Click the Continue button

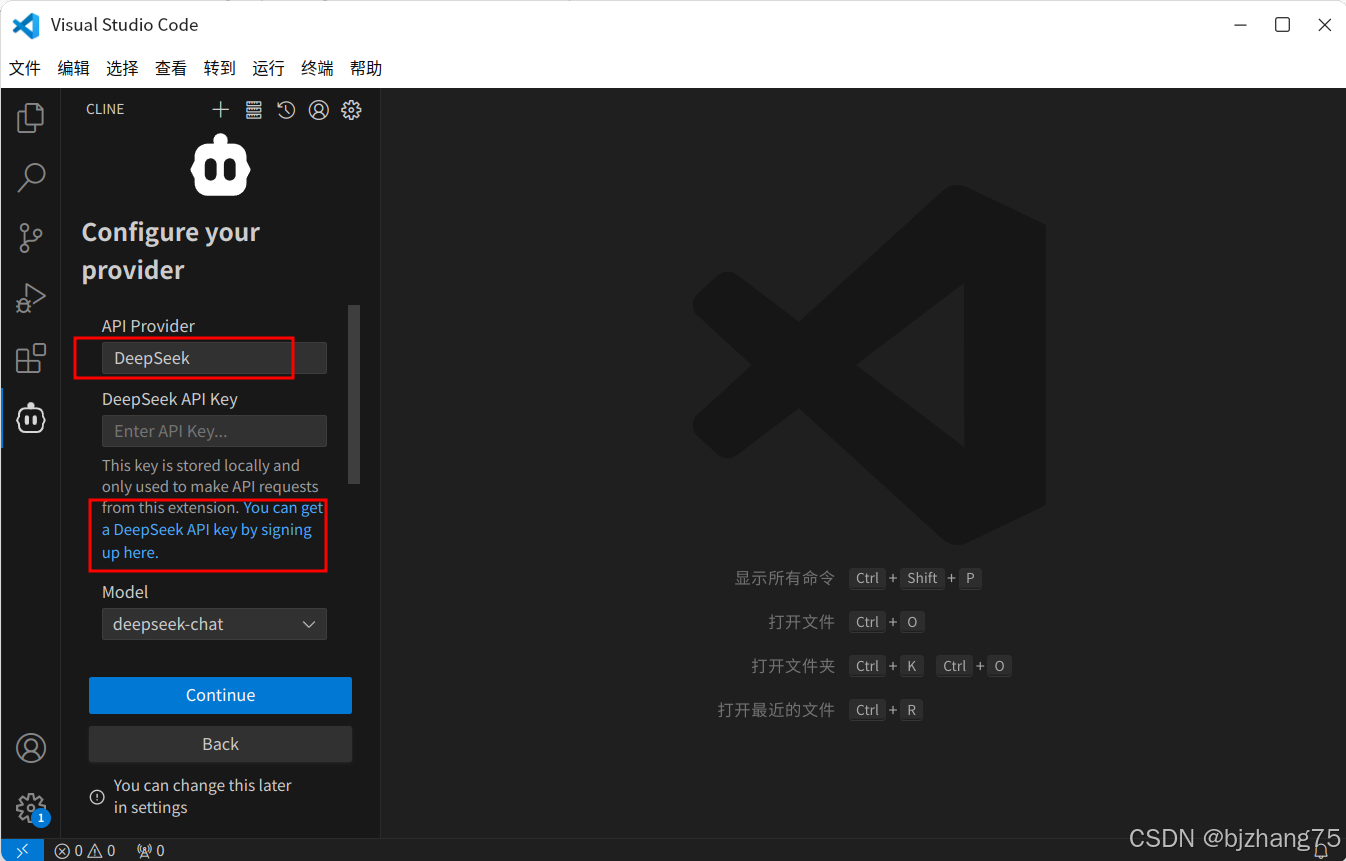pos(220,695)
